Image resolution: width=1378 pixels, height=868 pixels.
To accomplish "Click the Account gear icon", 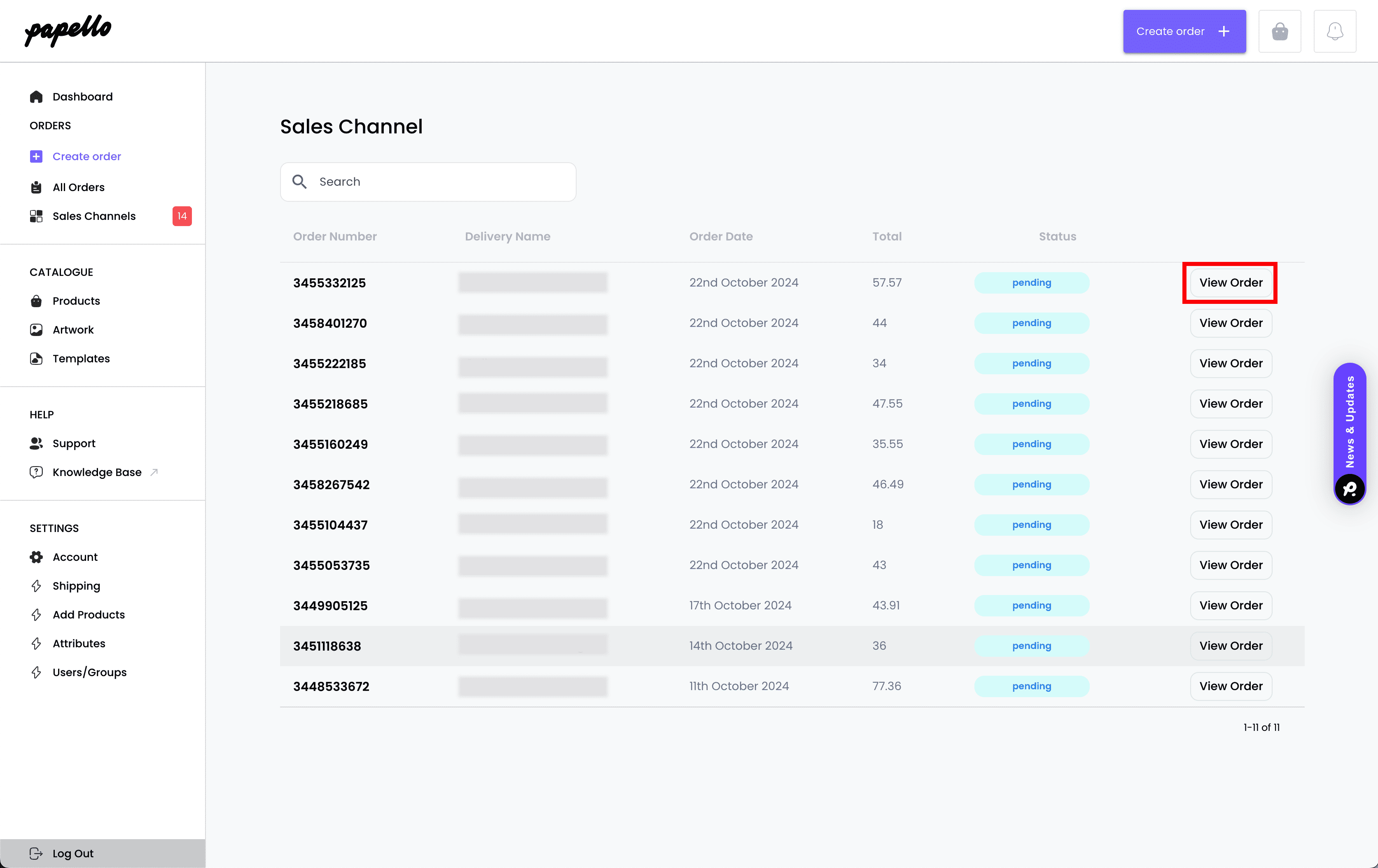I will point(36,557).
